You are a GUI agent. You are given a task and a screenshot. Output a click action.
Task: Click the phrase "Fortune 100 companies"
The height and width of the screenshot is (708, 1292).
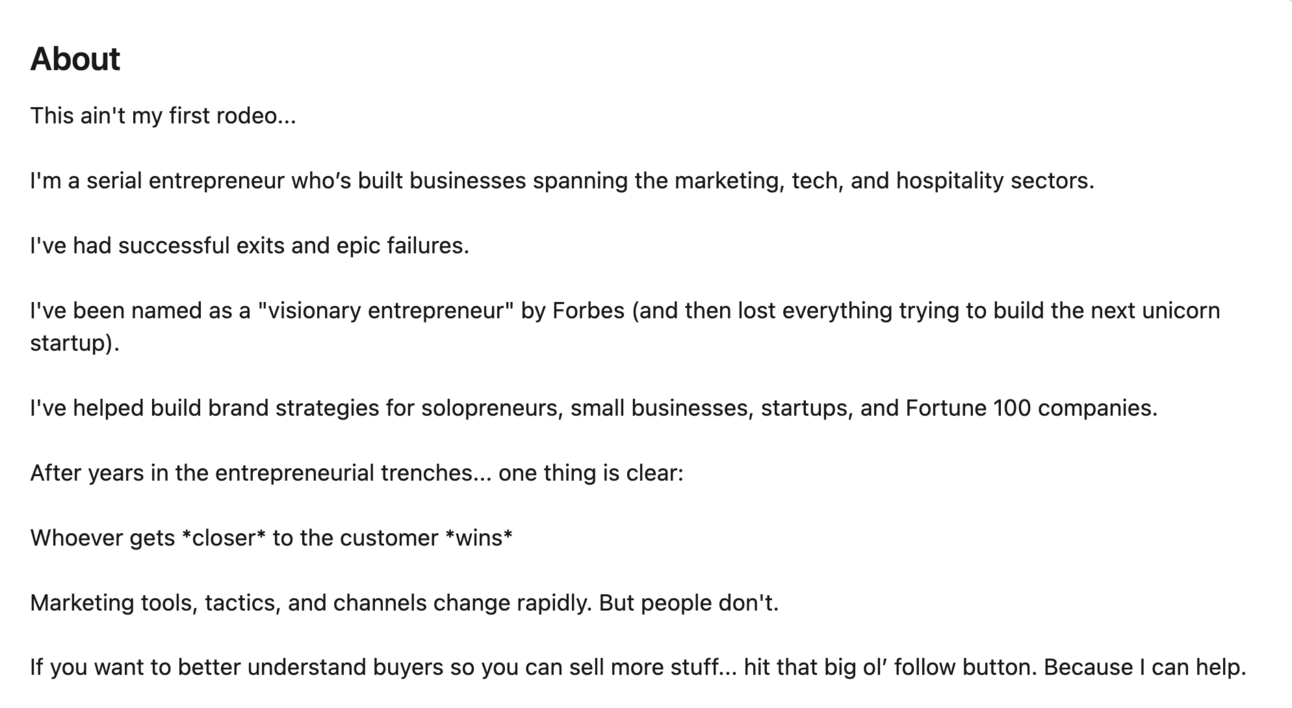1030,408
